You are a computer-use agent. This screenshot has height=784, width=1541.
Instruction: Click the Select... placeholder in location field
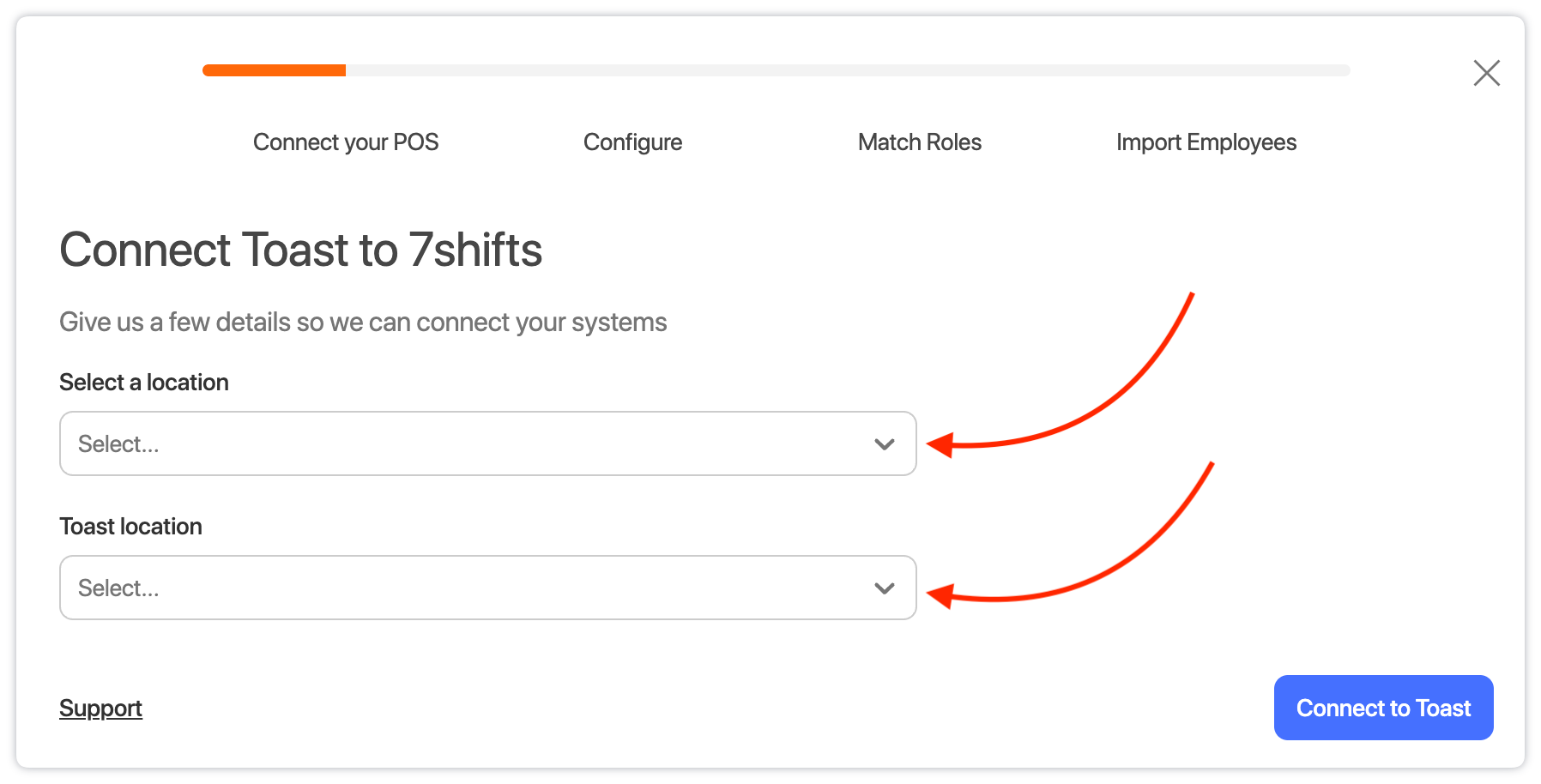118,444
